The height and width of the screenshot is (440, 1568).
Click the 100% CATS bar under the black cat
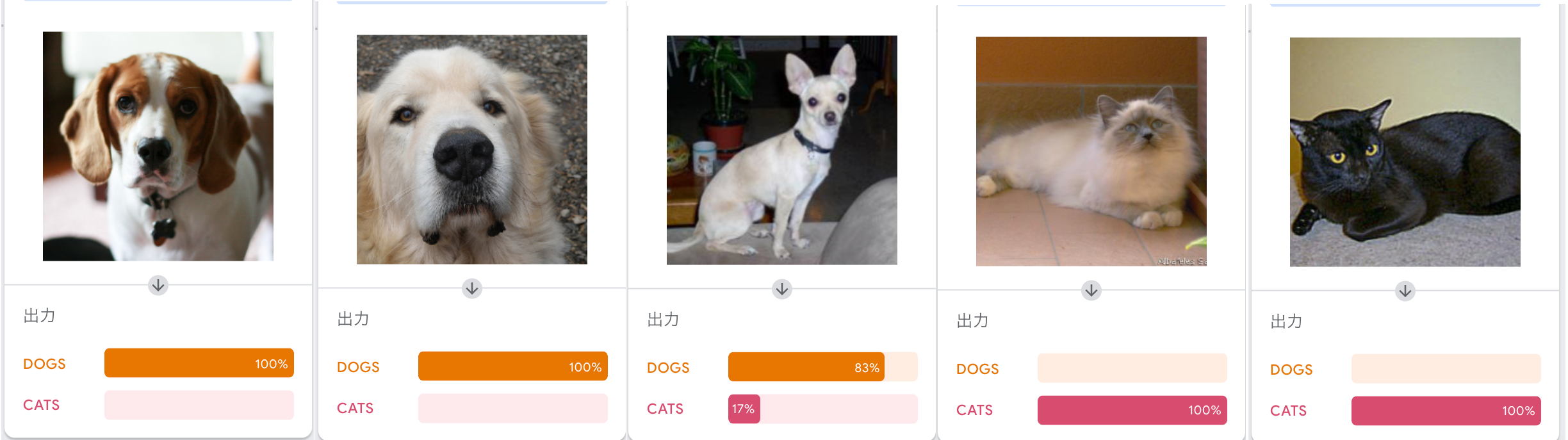(x=1446, y=411)
